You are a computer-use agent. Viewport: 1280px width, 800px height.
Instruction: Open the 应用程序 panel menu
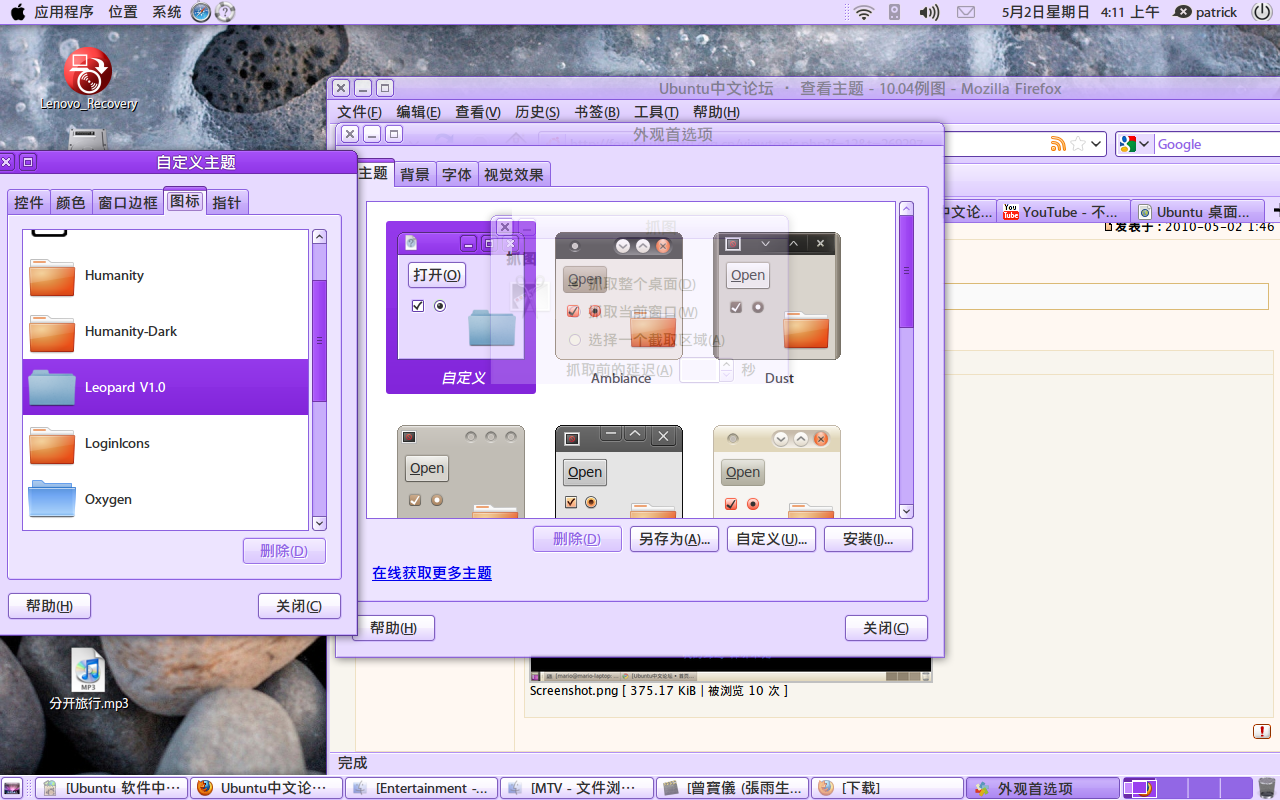(x=64, y=12)
